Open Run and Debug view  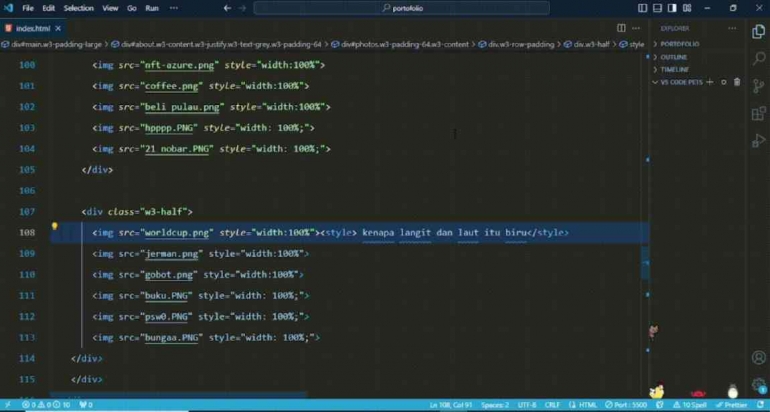pos(758,141)
